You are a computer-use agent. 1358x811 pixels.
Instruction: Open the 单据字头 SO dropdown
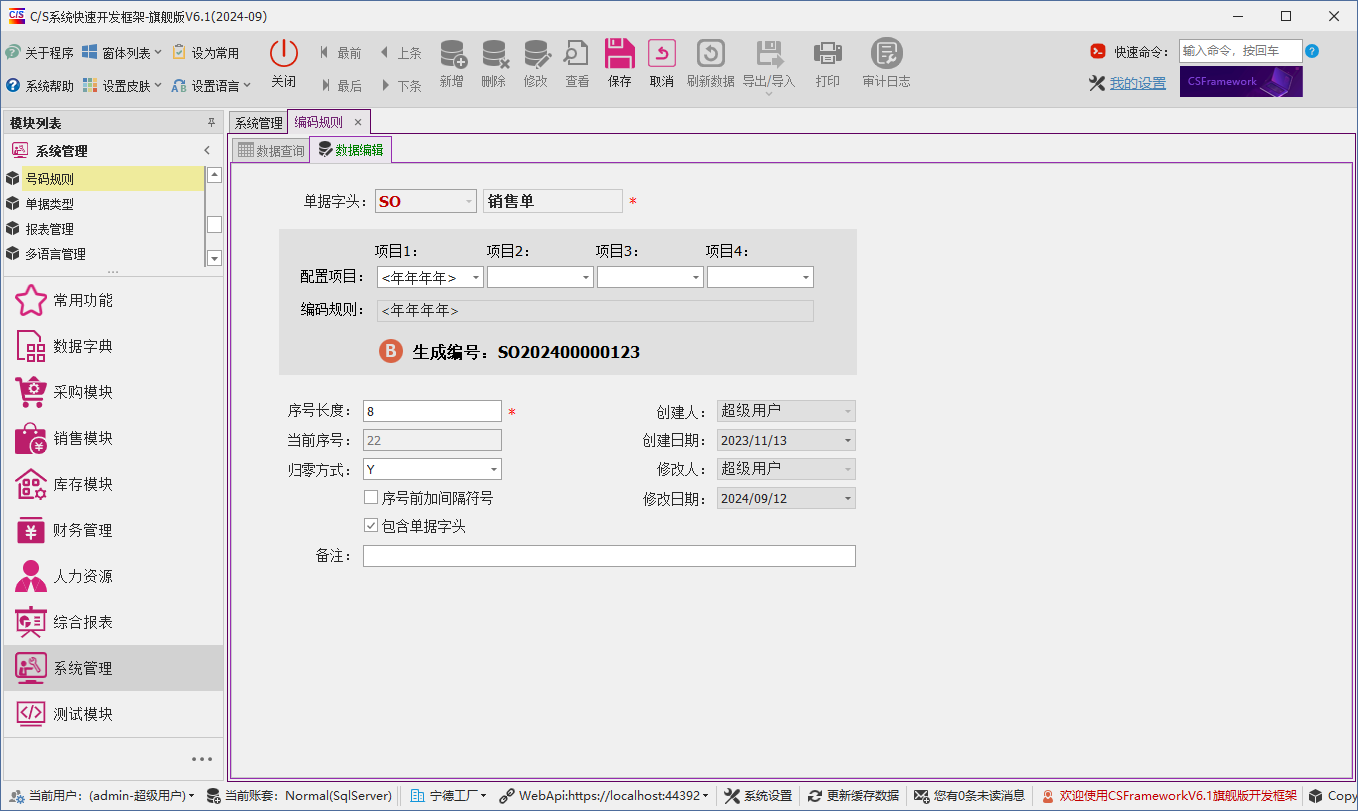click(x=469, y=201)
